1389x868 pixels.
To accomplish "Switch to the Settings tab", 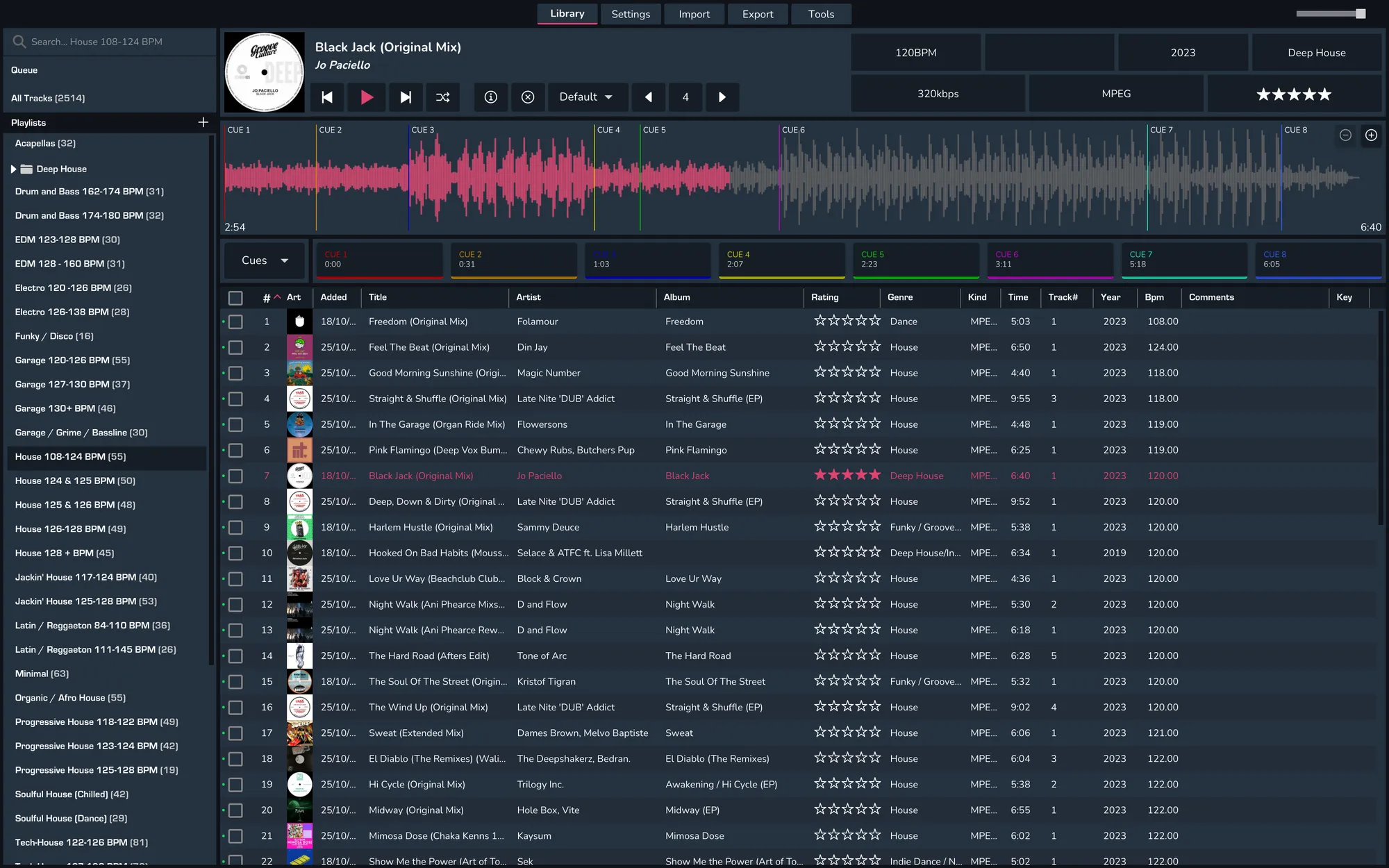I will pyautogui.click(x=630, y=14).
